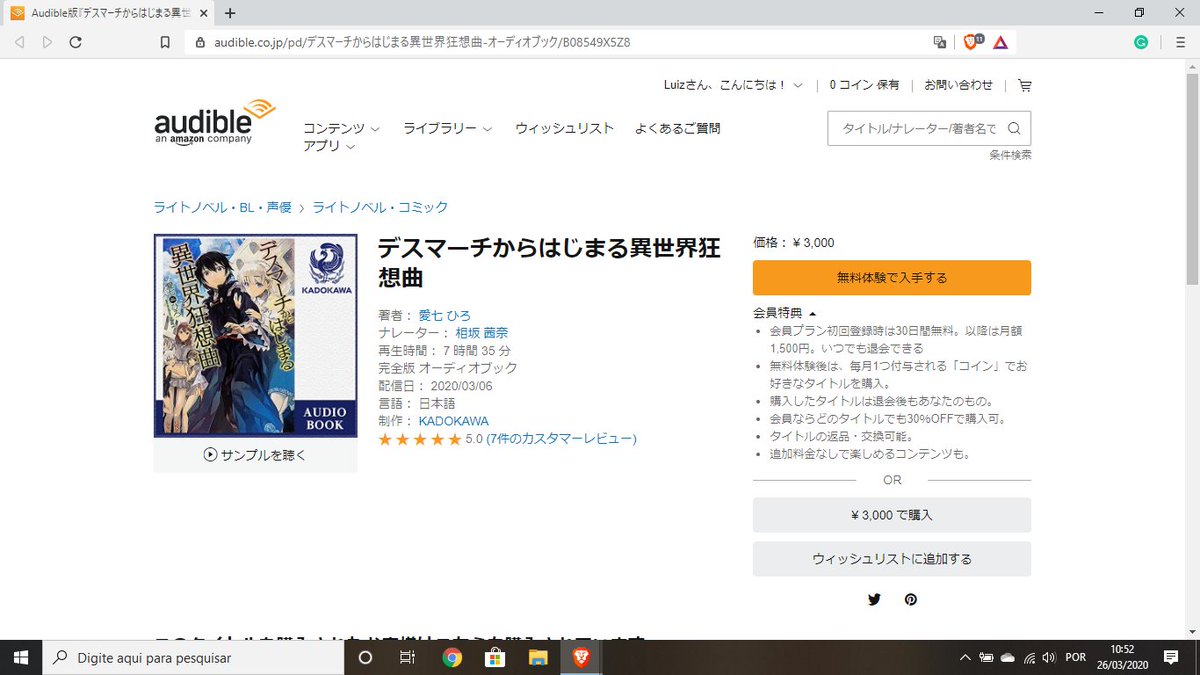Open the Wi-Fi network tray icon
Viewport: 1200px width, 675px height.
1029,657
